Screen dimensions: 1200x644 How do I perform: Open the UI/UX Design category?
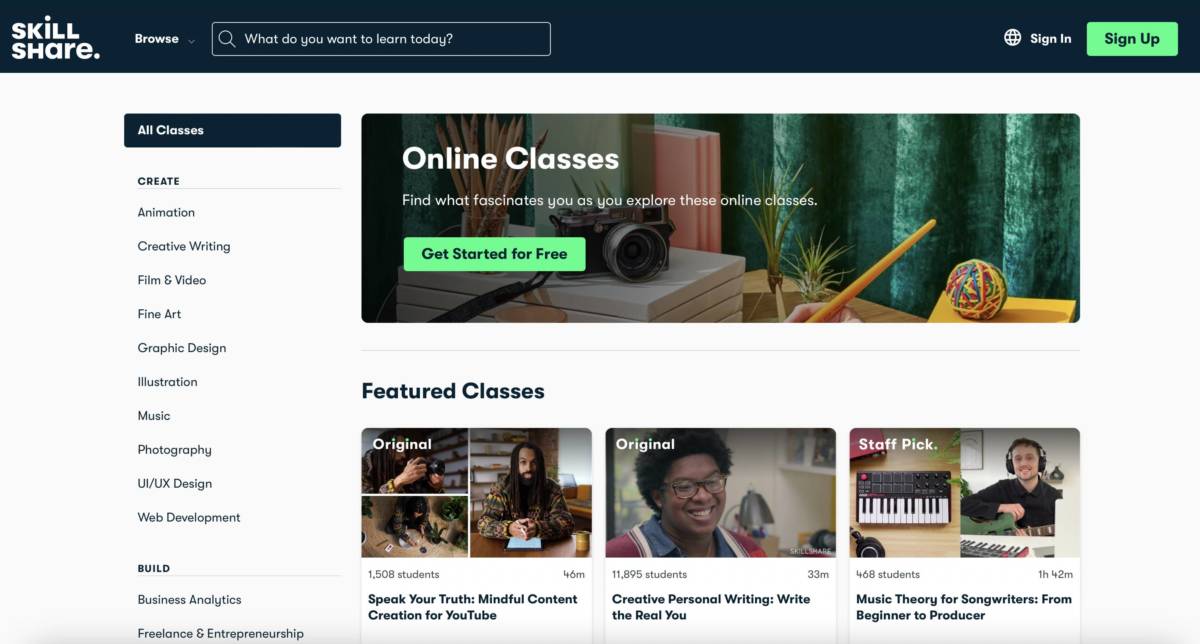[x=175, y=483]
